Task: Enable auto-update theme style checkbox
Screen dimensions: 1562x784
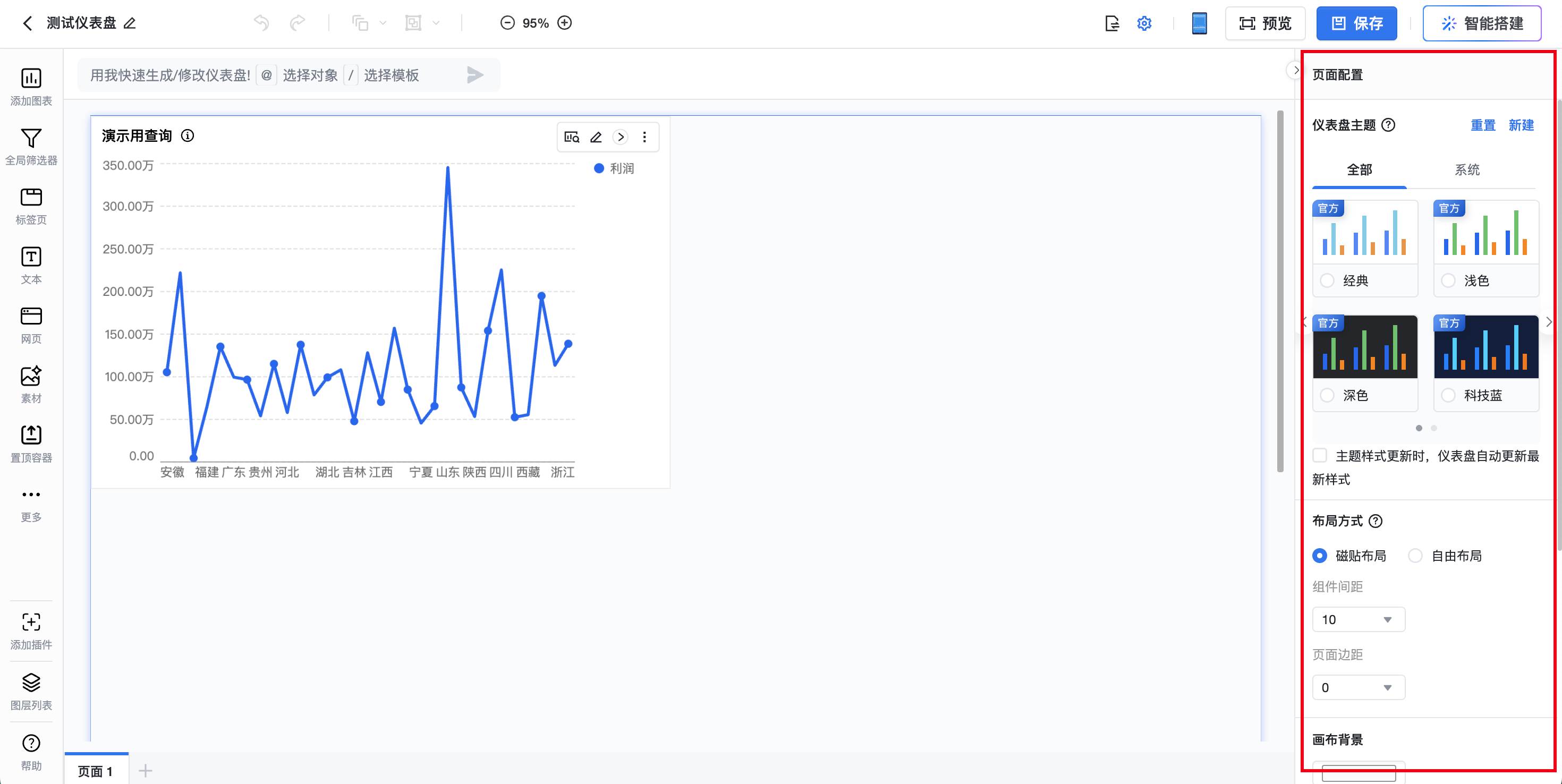Action: [x=1320, y=455]
